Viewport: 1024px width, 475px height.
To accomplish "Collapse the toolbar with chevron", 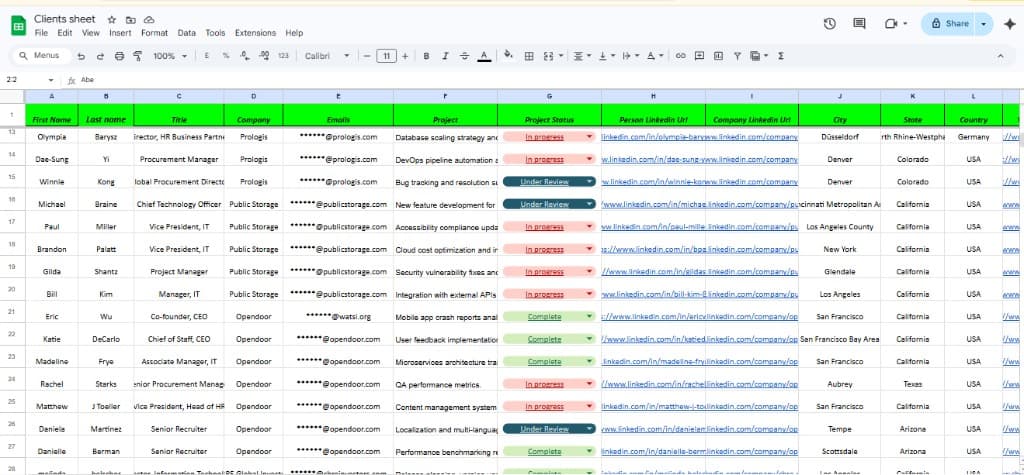I will pos(1000,56).
